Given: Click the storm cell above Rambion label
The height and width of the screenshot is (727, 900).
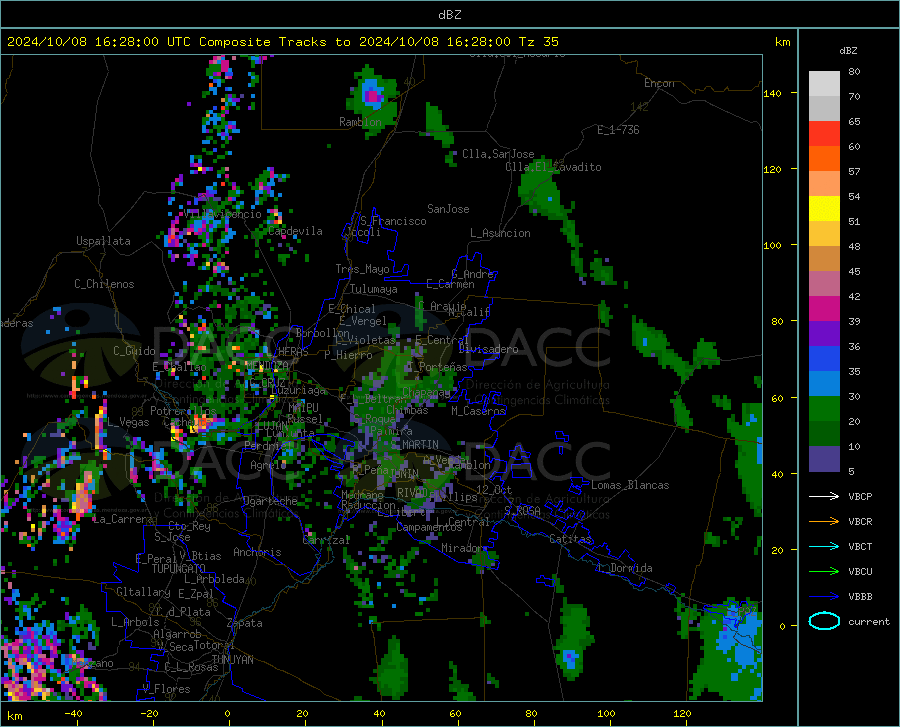Looking at the screenshot, I should (372, 96).
